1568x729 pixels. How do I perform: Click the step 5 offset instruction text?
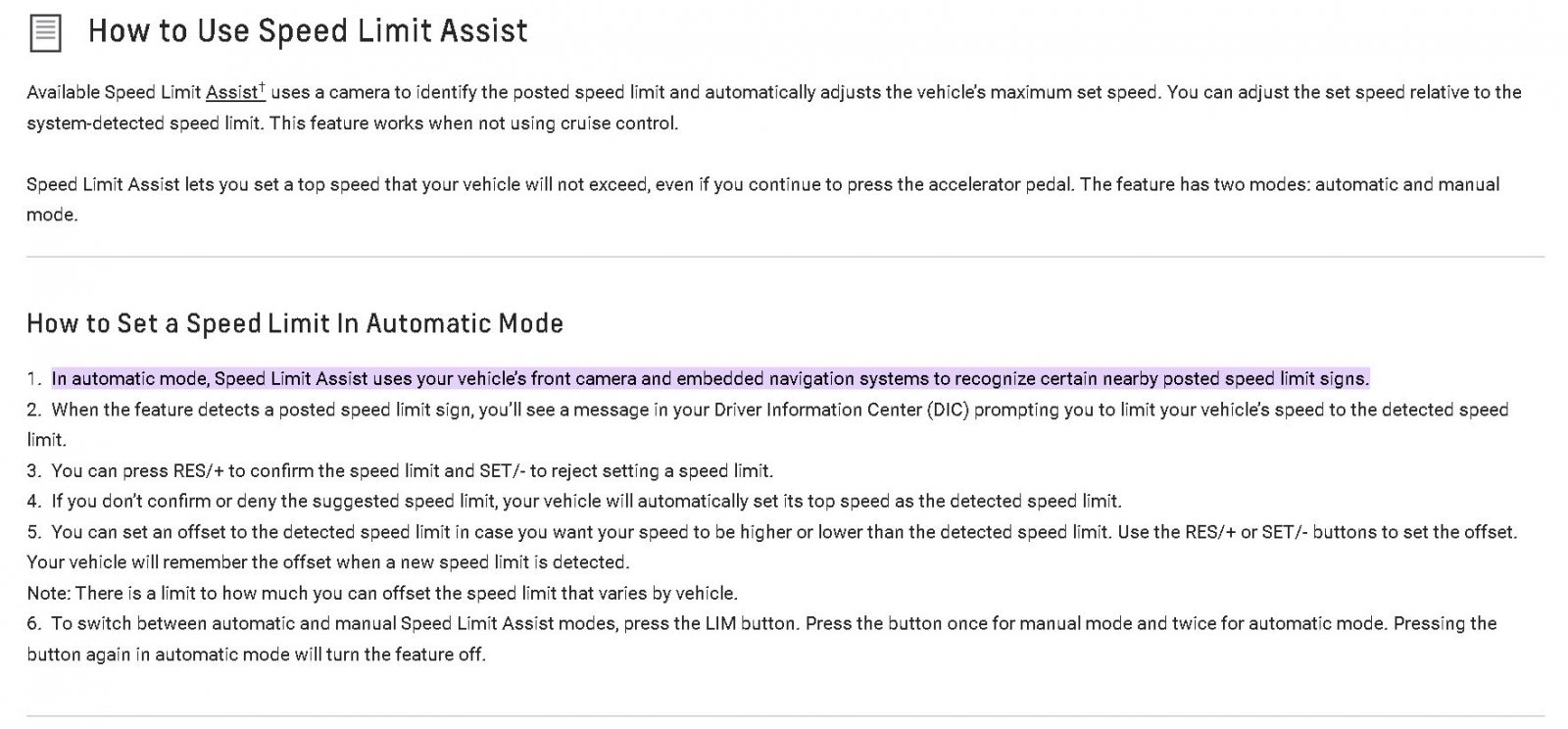(x=772, y=547)
